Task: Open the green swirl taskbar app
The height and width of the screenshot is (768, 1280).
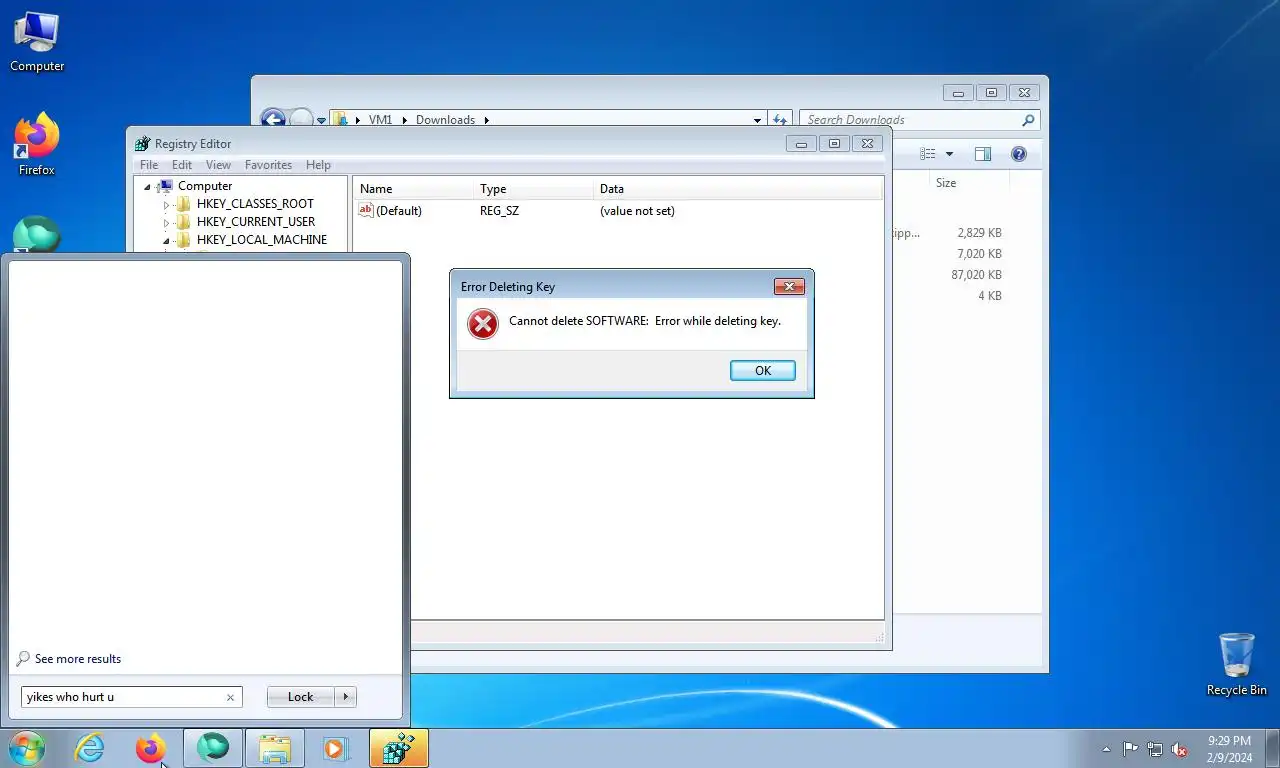Action: click(212, 748)
